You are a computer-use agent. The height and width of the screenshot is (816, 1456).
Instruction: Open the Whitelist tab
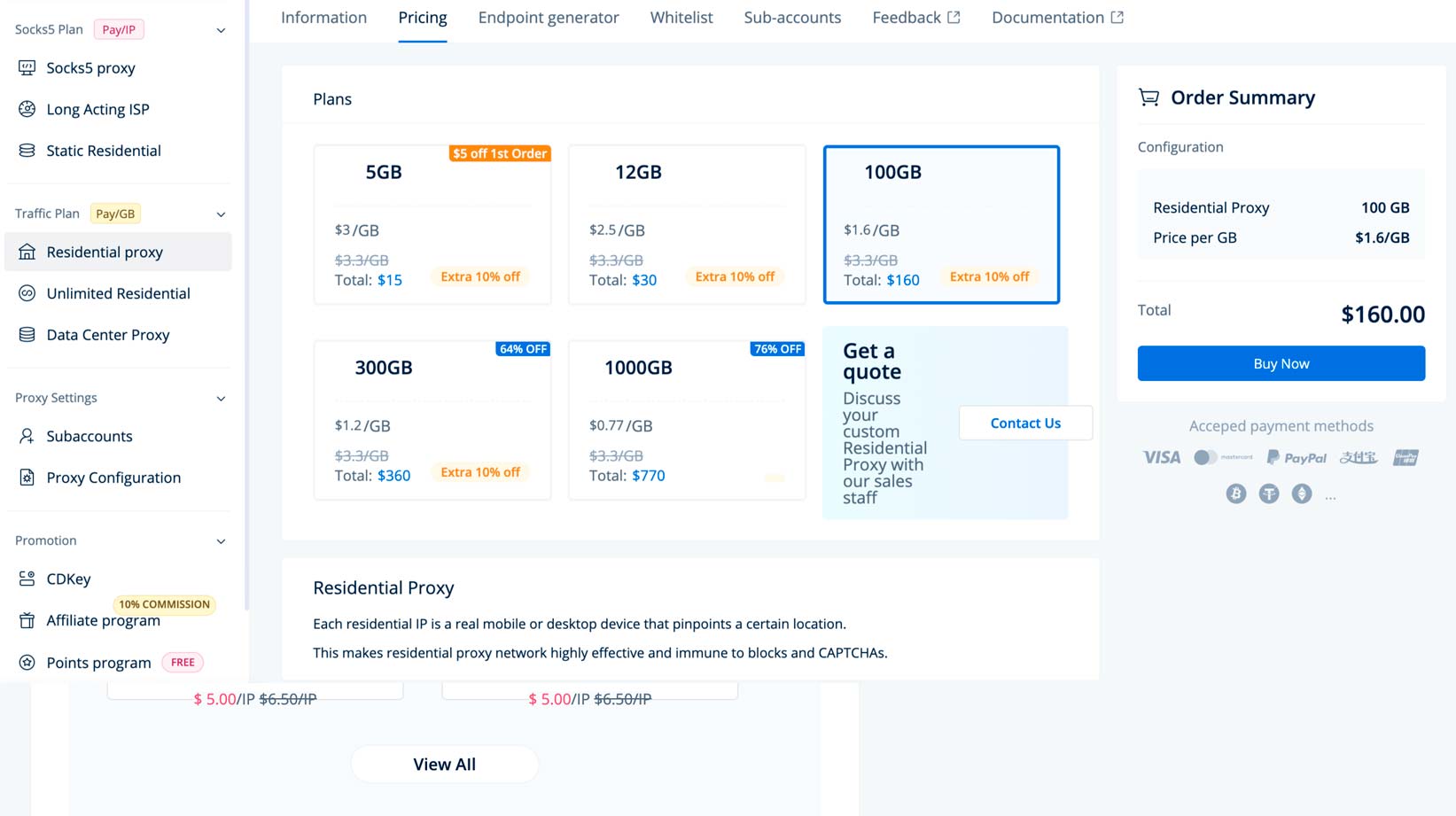click(681, 18)
